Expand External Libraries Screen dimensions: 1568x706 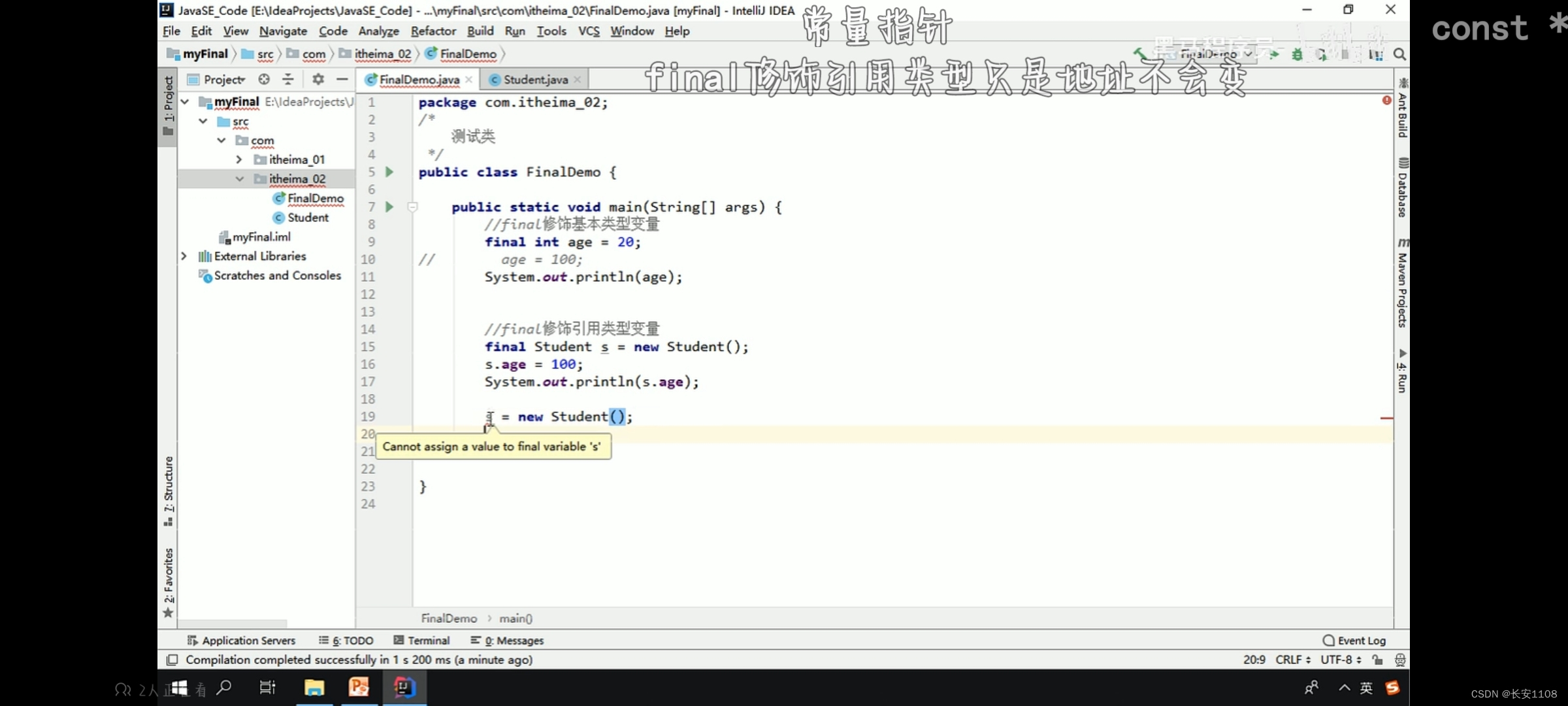[x=184, y=256]
